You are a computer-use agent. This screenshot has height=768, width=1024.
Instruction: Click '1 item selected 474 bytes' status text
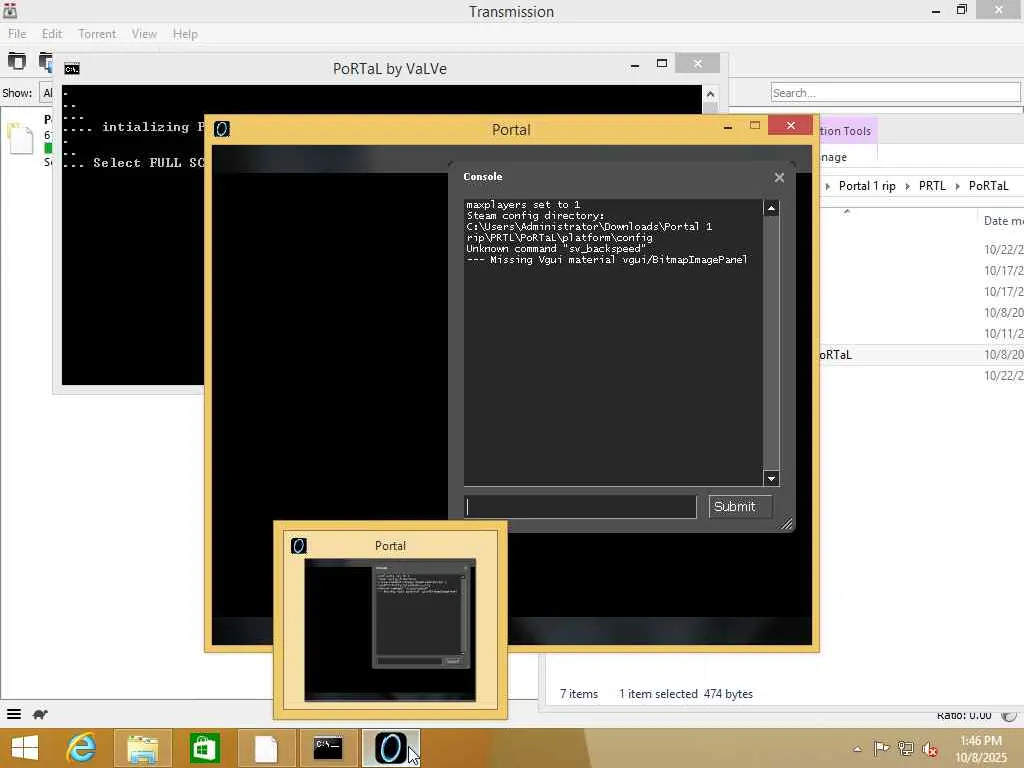tap(686, 694)
